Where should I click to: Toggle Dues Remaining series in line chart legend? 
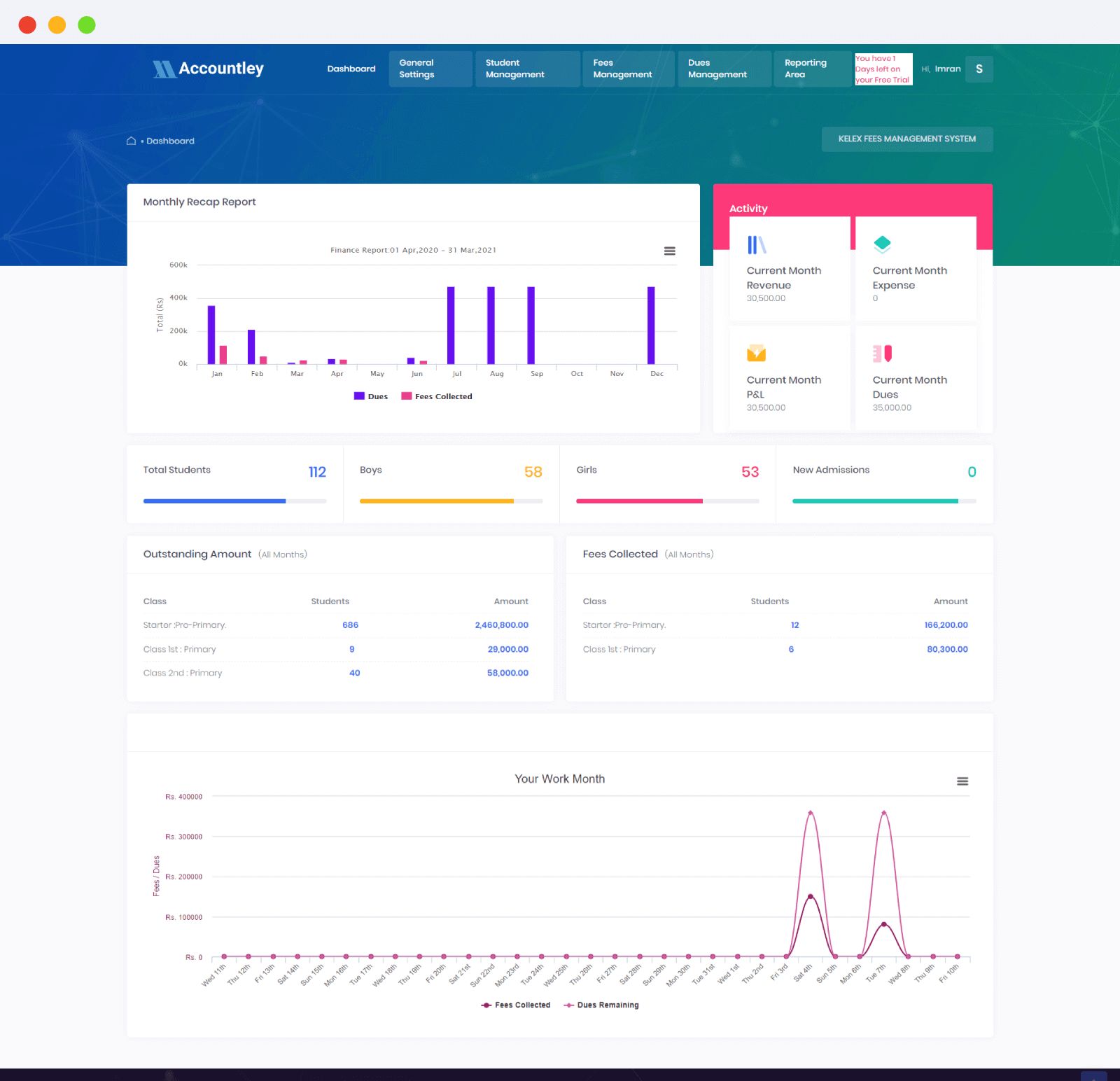click(x=601, y=1005)
